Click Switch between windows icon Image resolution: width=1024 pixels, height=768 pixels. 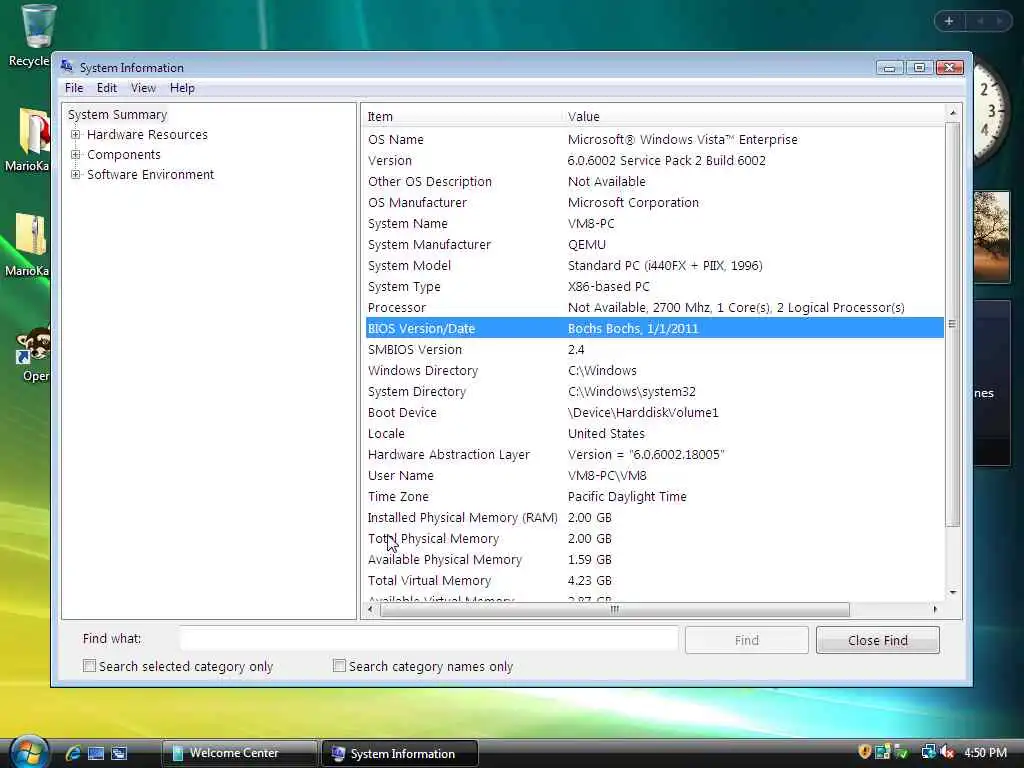pos(119,753)
